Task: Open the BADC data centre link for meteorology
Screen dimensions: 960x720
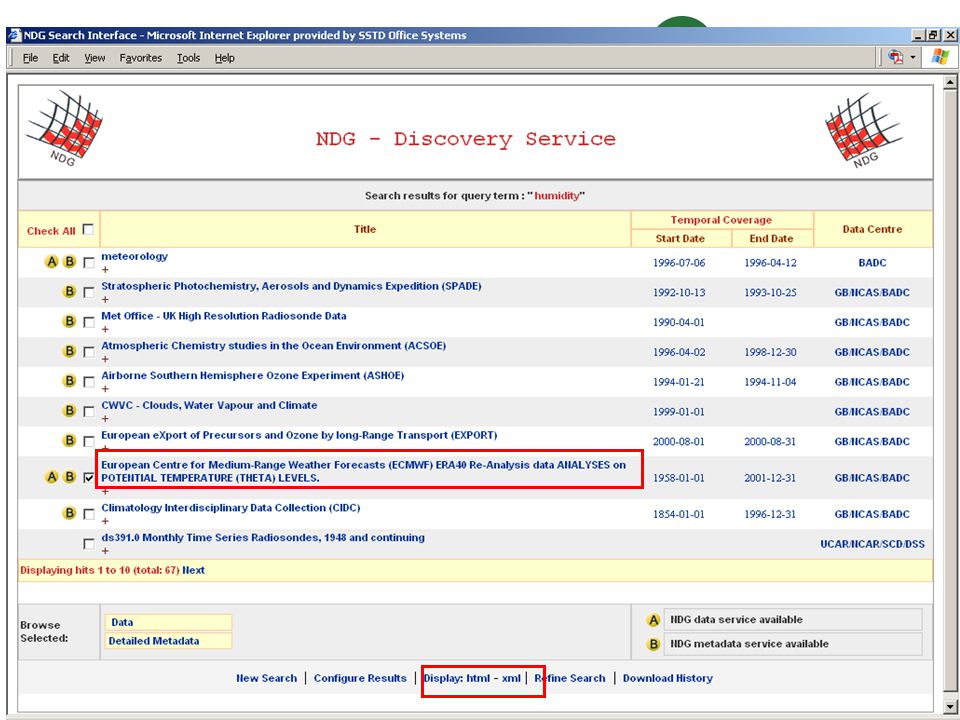Action: click(x=872, y=263)
